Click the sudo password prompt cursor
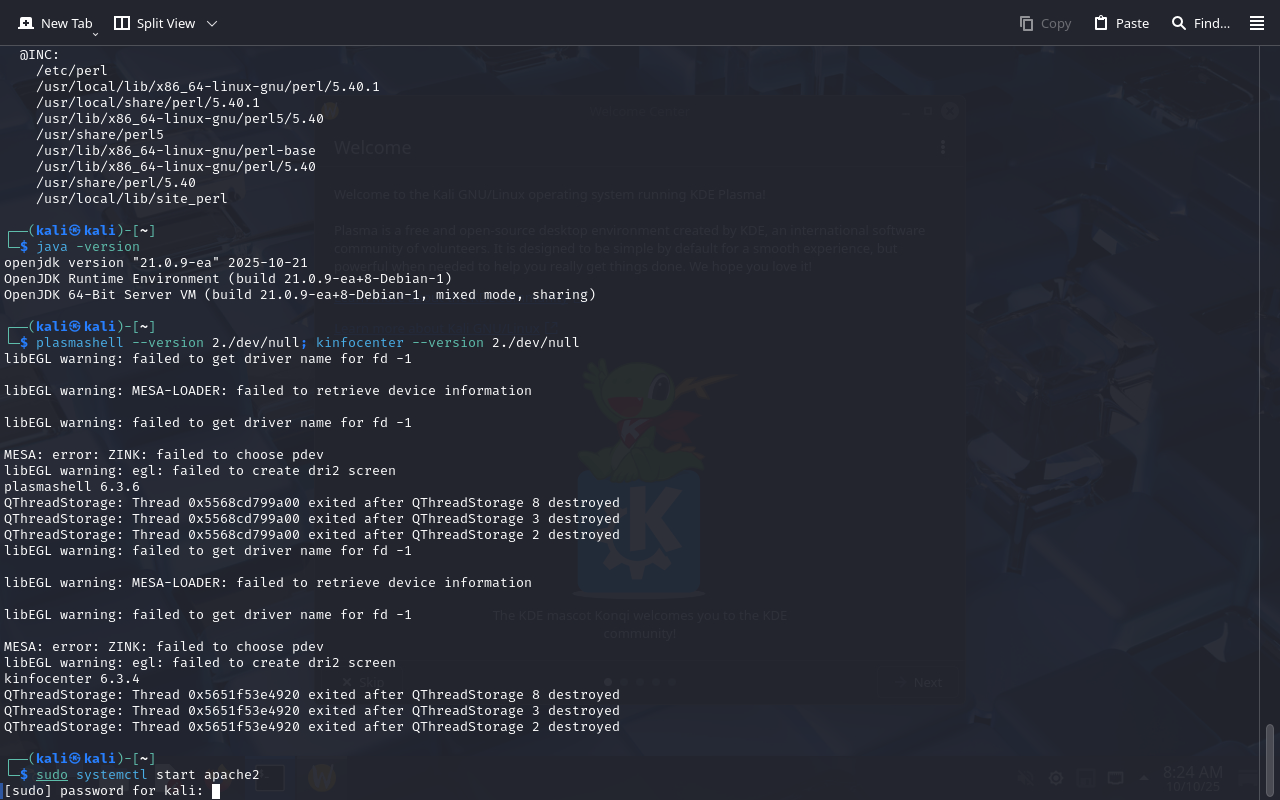 [x=216, y=791]
